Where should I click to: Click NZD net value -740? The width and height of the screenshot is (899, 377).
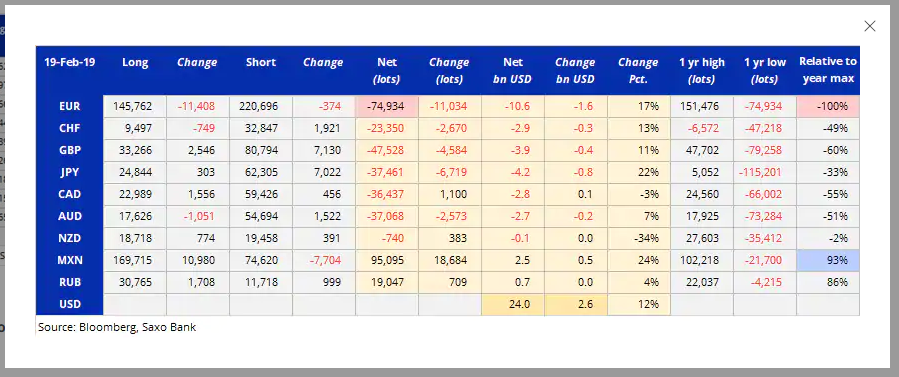[x=387, y=238]
